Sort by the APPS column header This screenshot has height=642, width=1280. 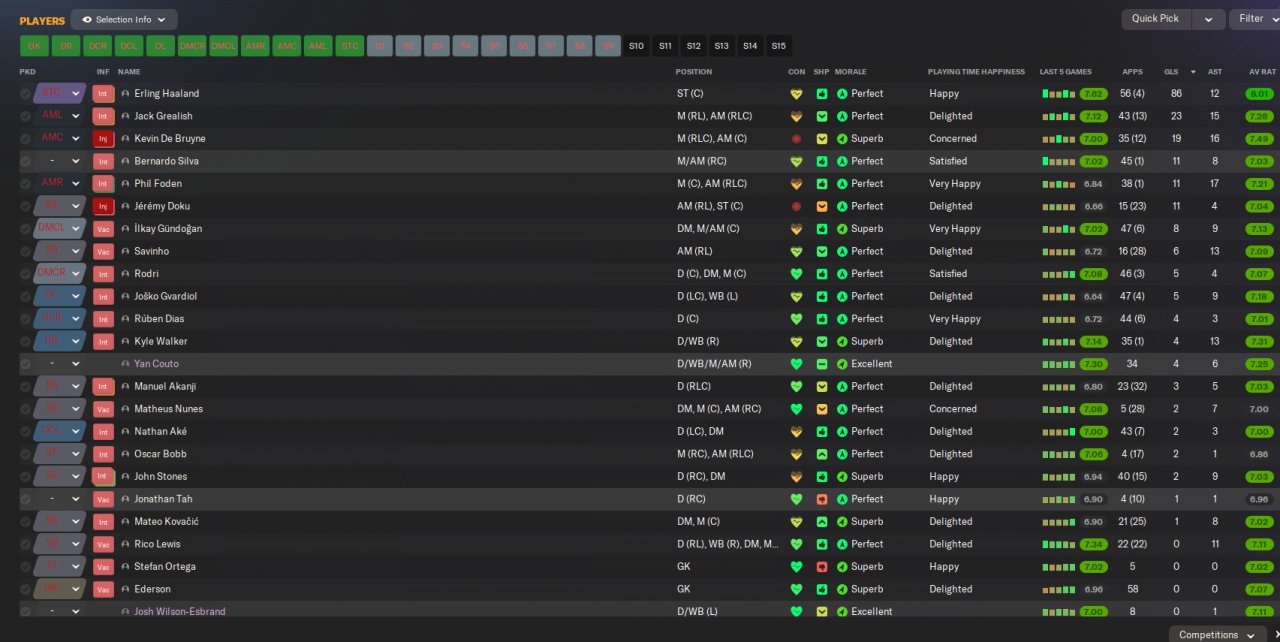pos(1132,72)
